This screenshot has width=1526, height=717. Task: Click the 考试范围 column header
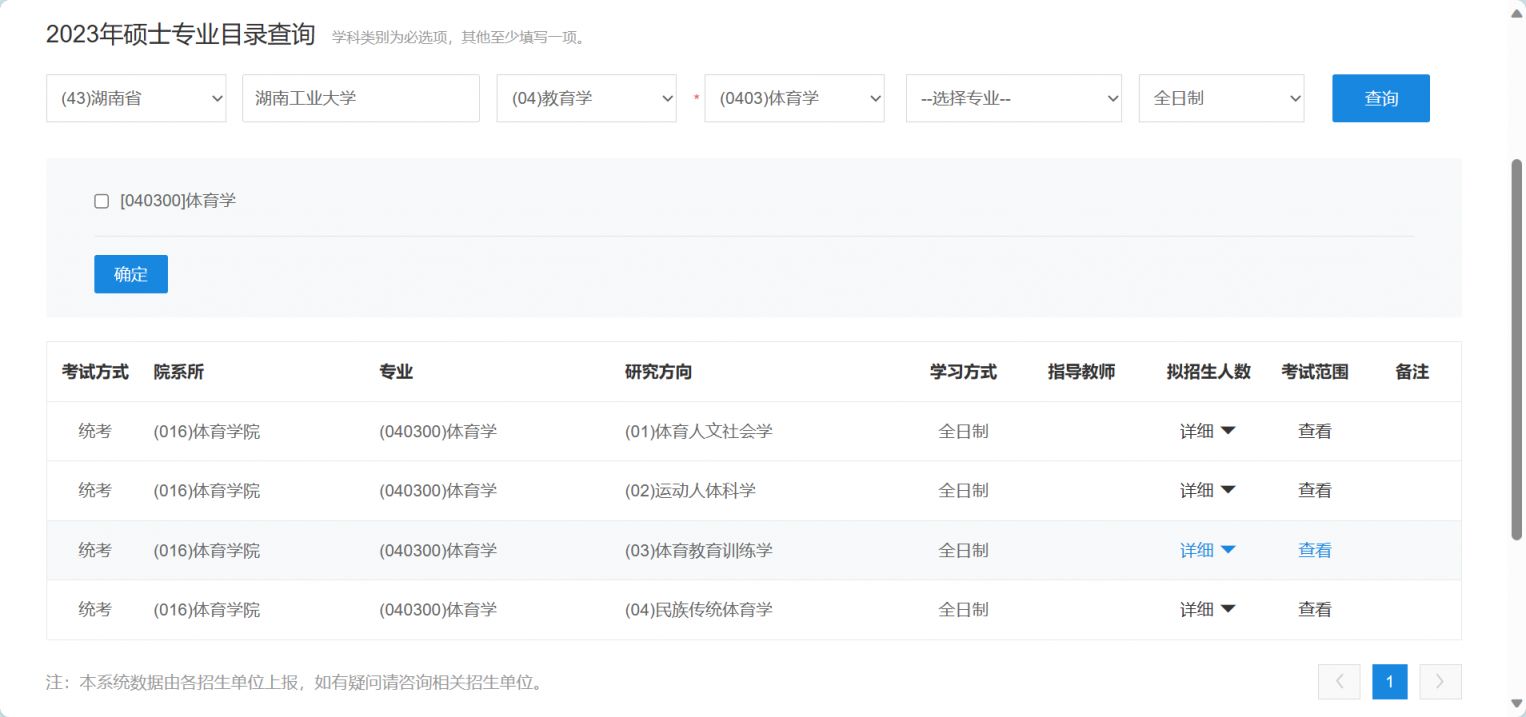pyautogui.click(x=1315, y=372)
